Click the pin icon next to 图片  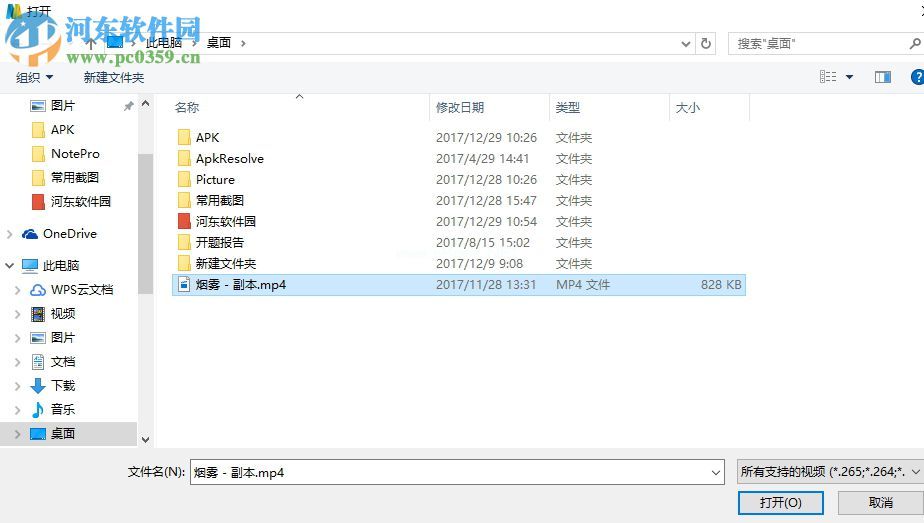(x=128, y=106)
